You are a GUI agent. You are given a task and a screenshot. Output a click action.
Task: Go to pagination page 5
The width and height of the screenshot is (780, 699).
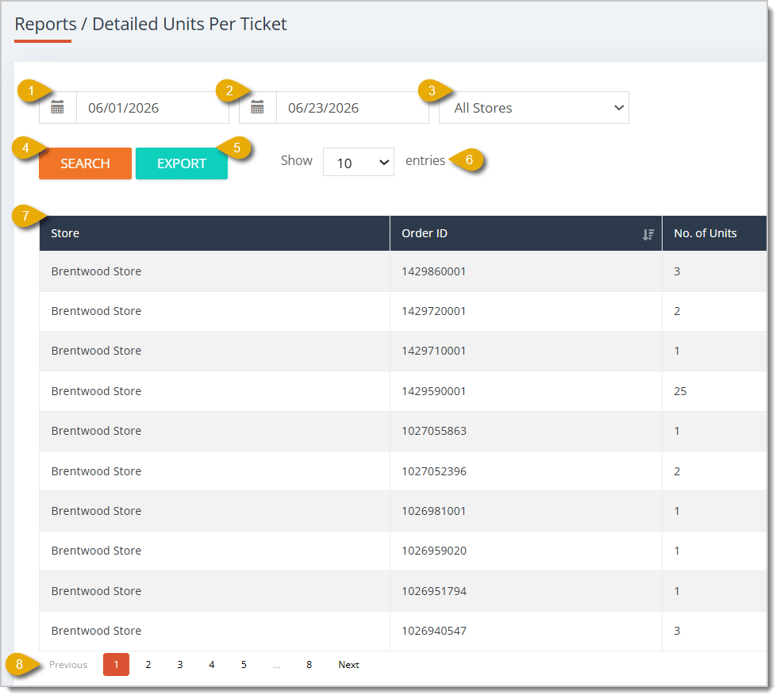[x=244, y=665]
